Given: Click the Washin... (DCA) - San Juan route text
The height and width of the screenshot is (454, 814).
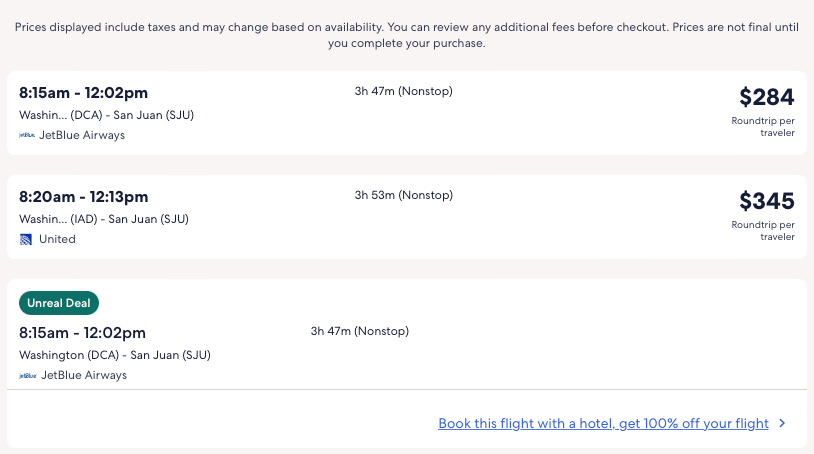Looking at the screenshot, I should pyautogui.click(x=106, y=115).
